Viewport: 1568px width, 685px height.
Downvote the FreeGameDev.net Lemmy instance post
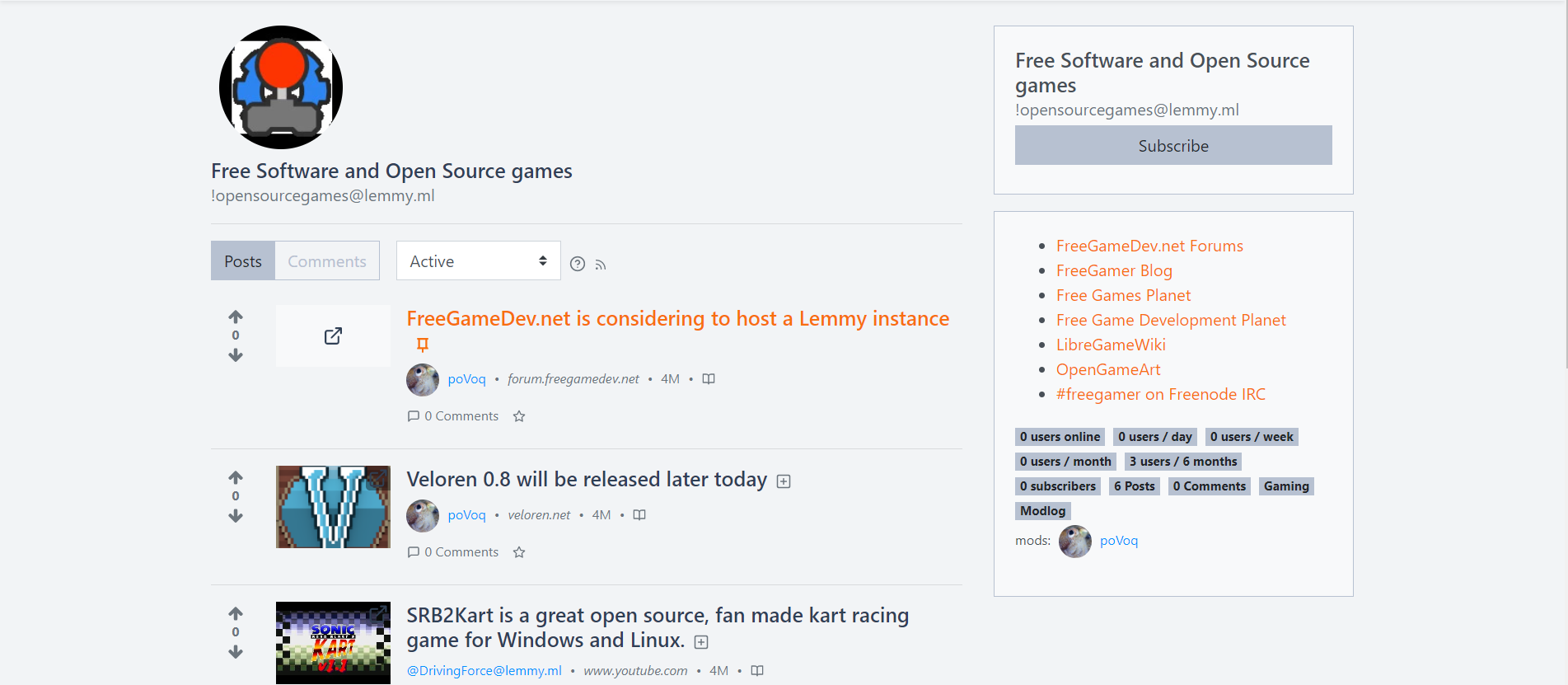point(236,355)
